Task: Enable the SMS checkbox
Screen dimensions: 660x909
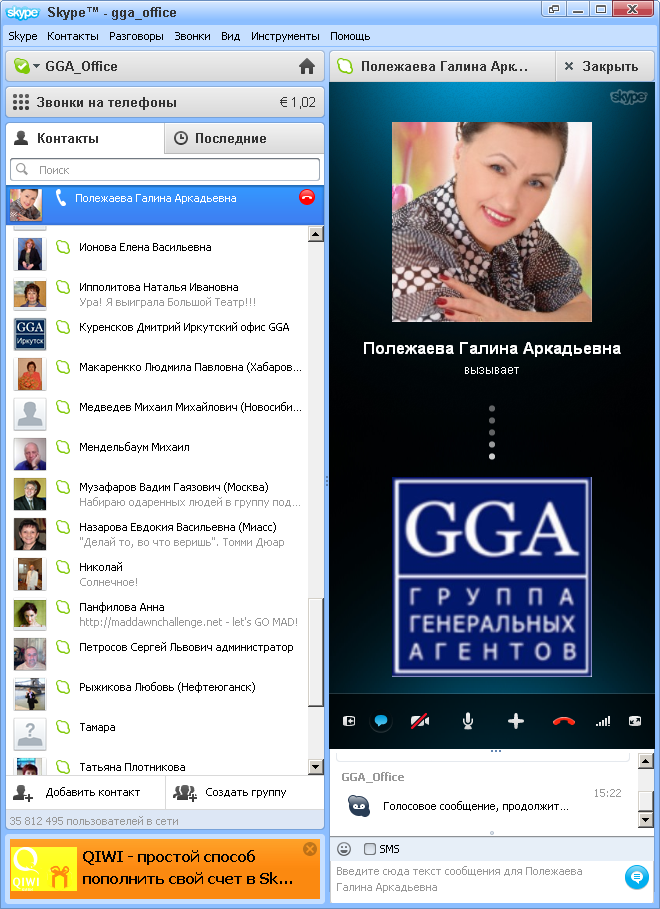Action: click(369, 849)
